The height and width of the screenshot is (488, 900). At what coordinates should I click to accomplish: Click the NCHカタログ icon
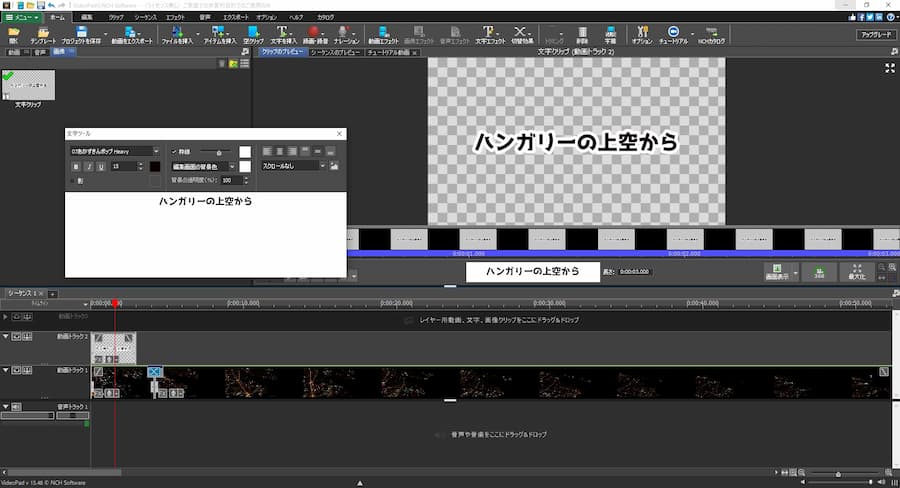711,35
